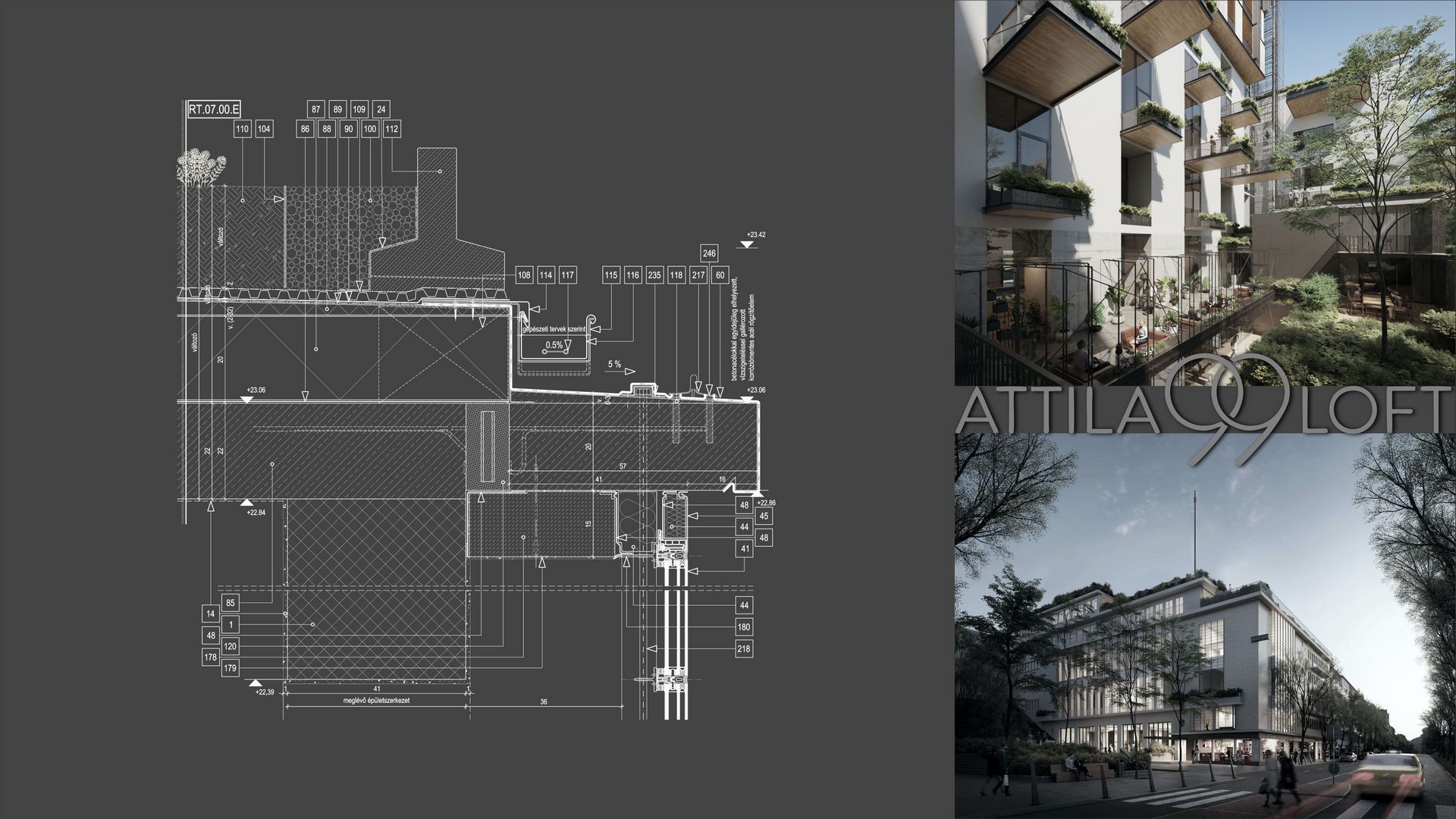The height and width of the screenshot is (819, 1456).
Task: Click callout box number 85
Action: pos(231,604)
